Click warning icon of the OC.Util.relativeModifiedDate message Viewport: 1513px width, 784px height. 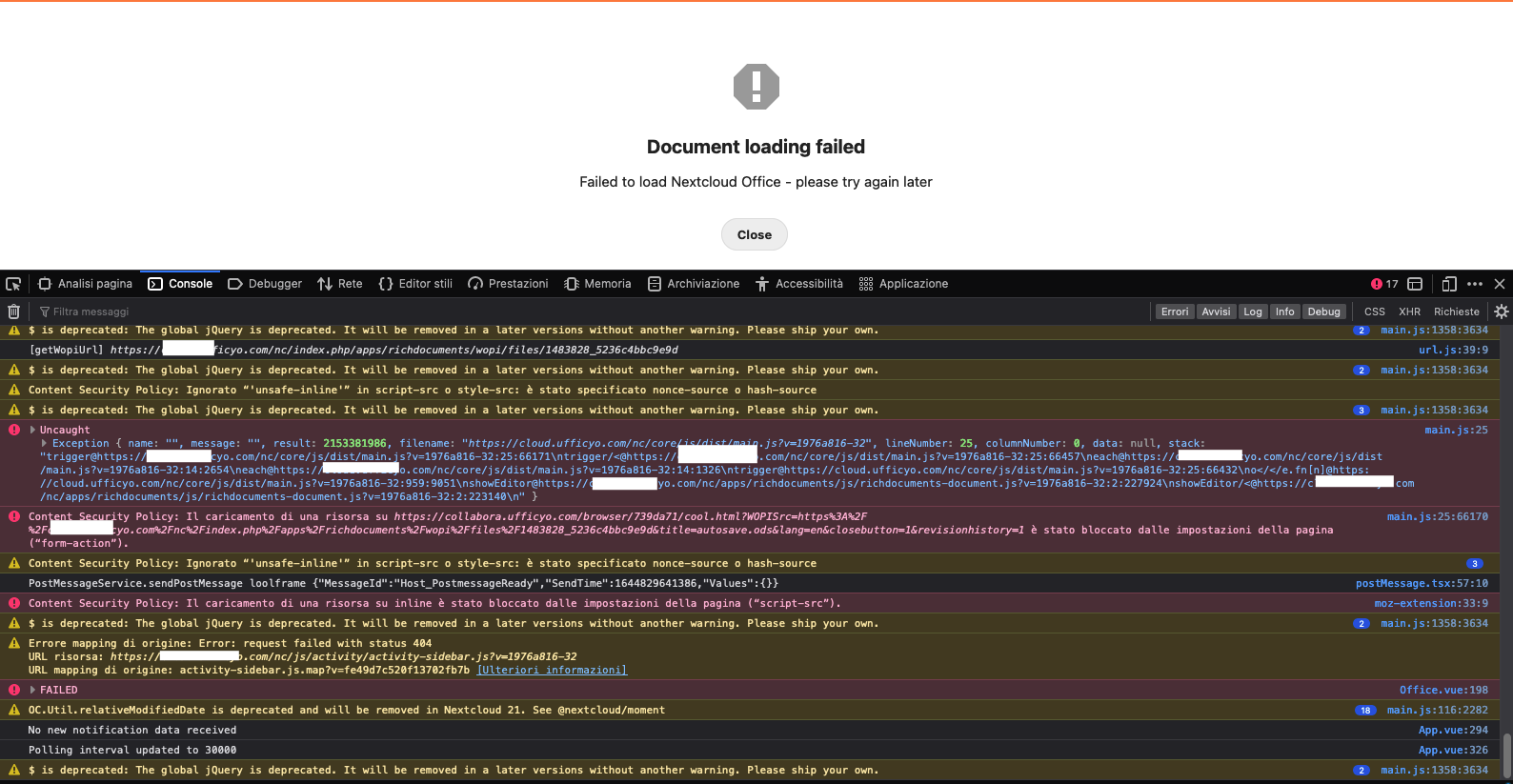tap(14, 710)
